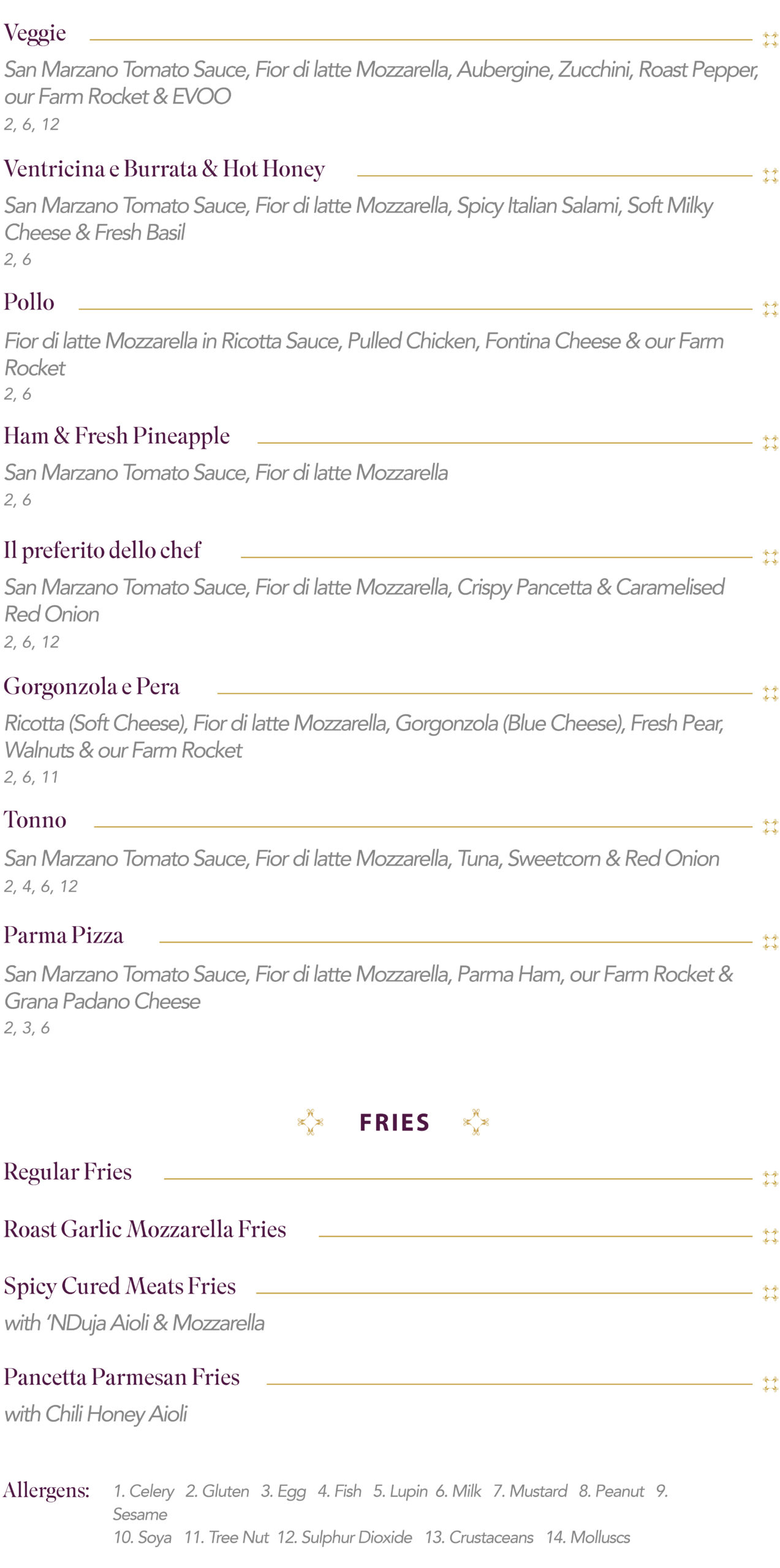The image size is (780, 1568).
Task: Click the gold ornament beside Veggie
Action: pyautogui.click(x=770, y=40)
